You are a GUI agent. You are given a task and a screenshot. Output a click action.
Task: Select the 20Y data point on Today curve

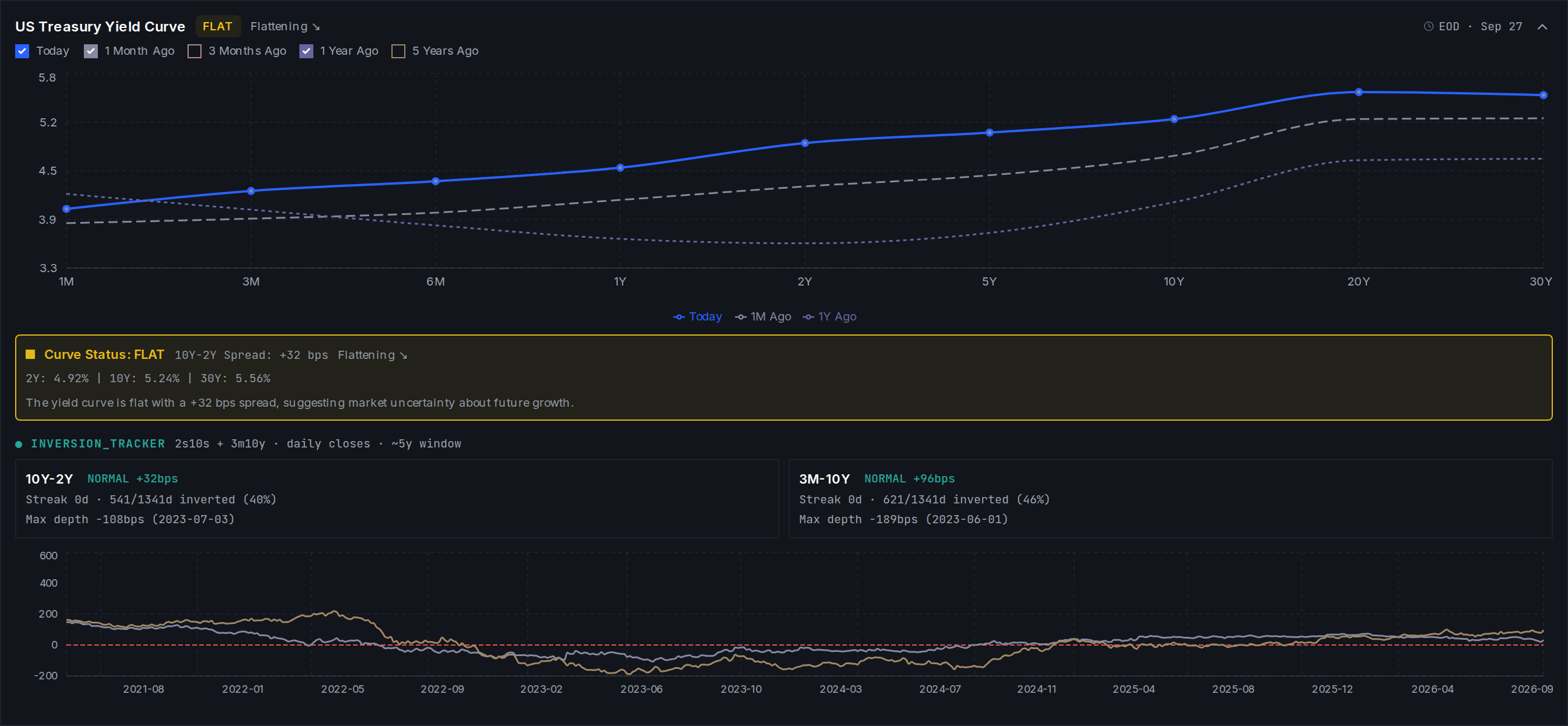1358,93
